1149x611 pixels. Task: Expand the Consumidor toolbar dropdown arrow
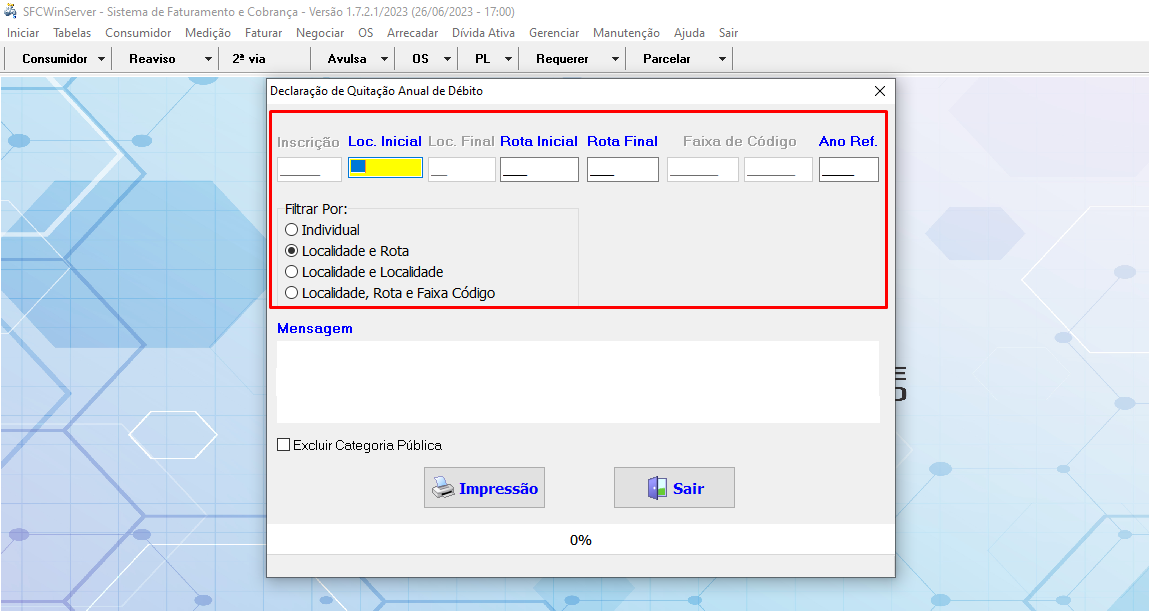click(102, 59)
